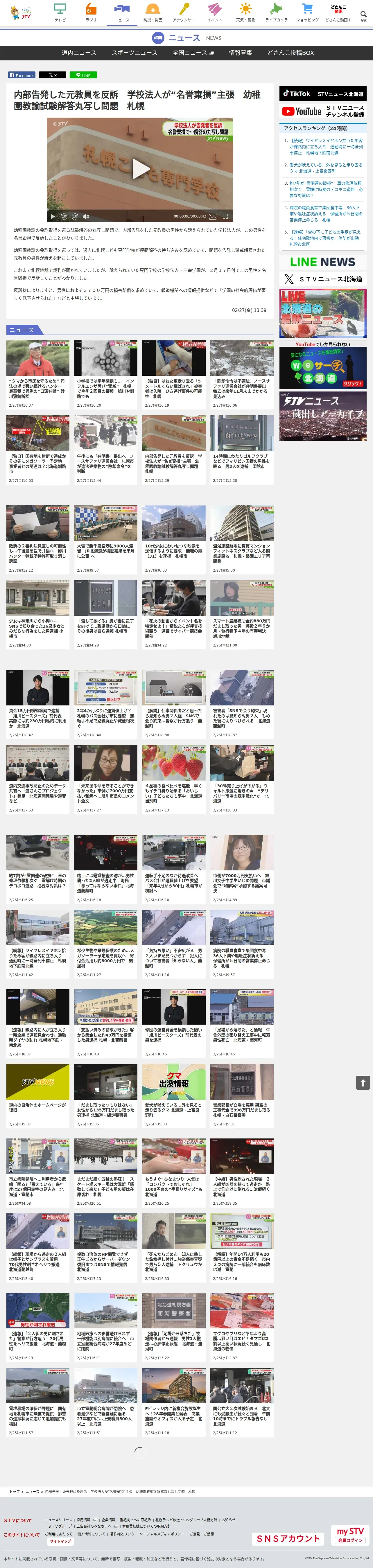Open ranking item 3 about 雪廃連の破損
This screenshot has height=1568, width=373.
pyautogui.click(x=326, y=189)
